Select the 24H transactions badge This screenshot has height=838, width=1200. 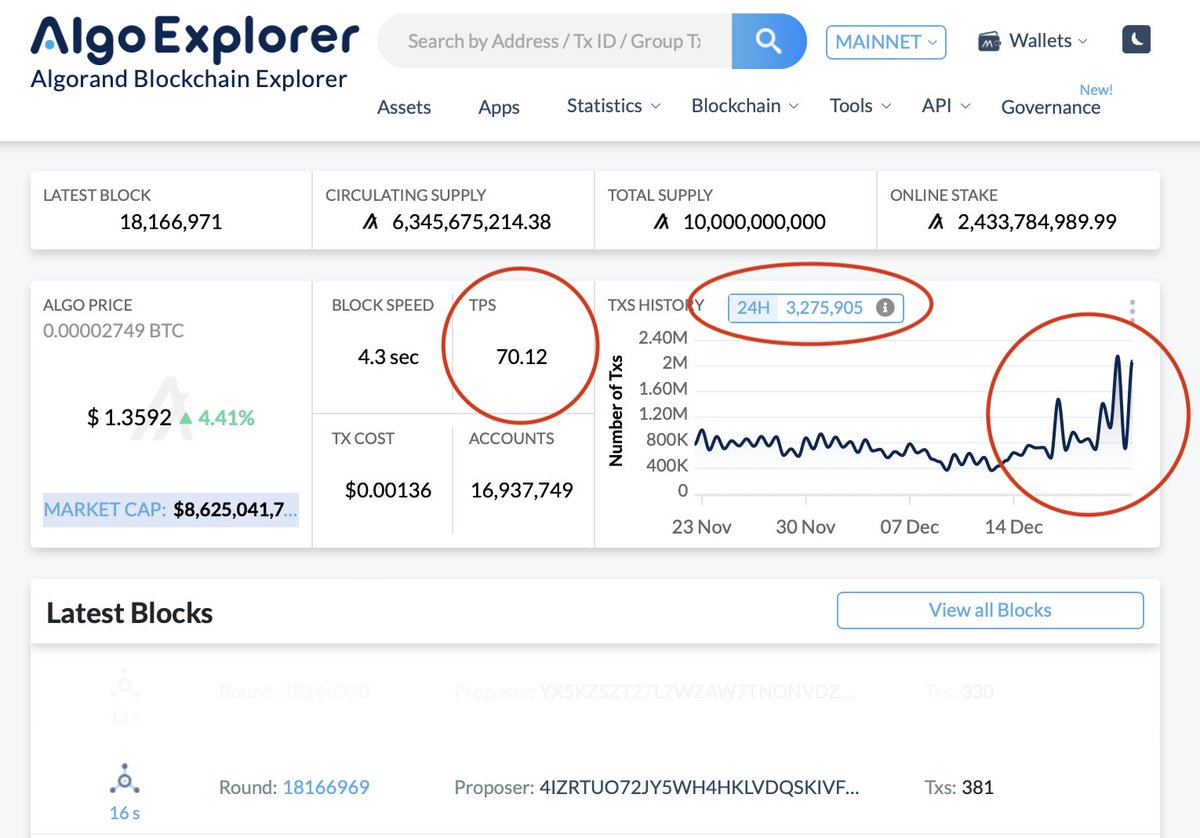coord(753,308)
